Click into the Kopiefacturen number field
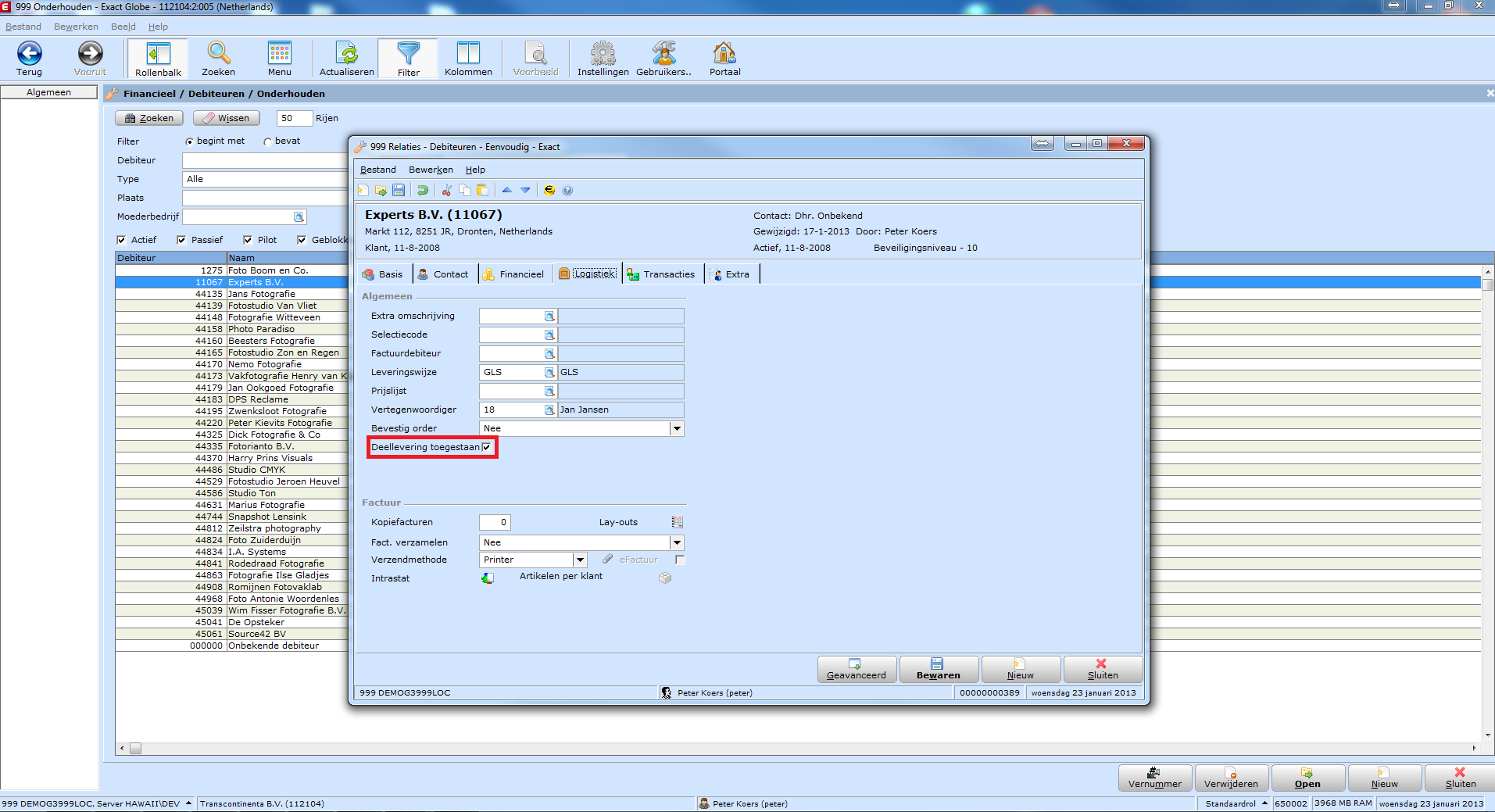 [x=494, y=522]
